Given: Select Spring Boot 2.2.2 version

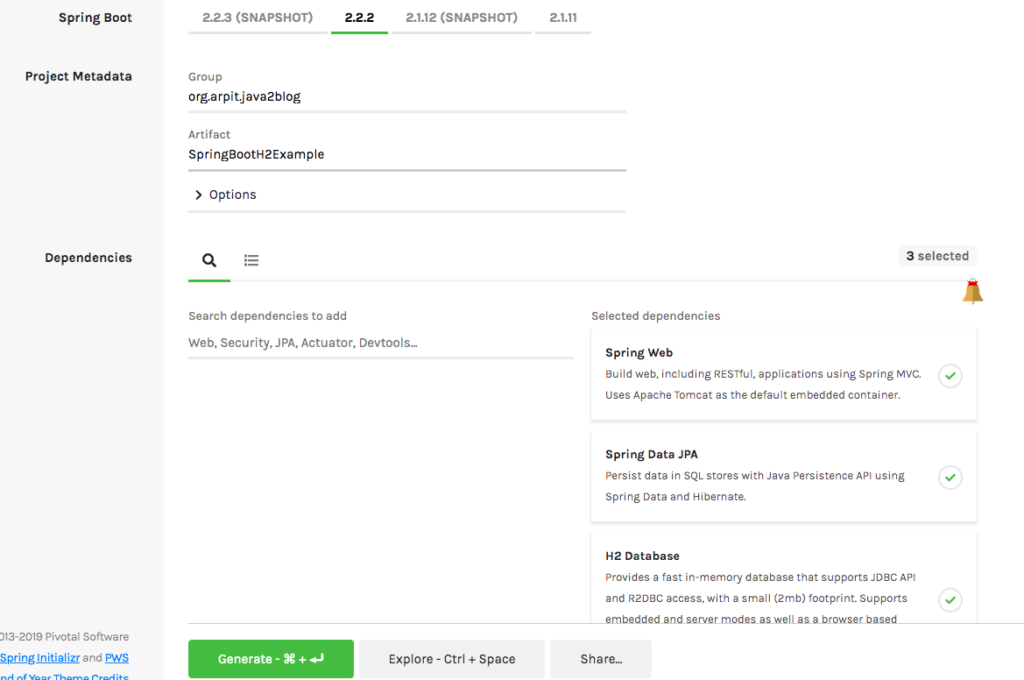Looking at the screenshot, I should tap(359, 18).
